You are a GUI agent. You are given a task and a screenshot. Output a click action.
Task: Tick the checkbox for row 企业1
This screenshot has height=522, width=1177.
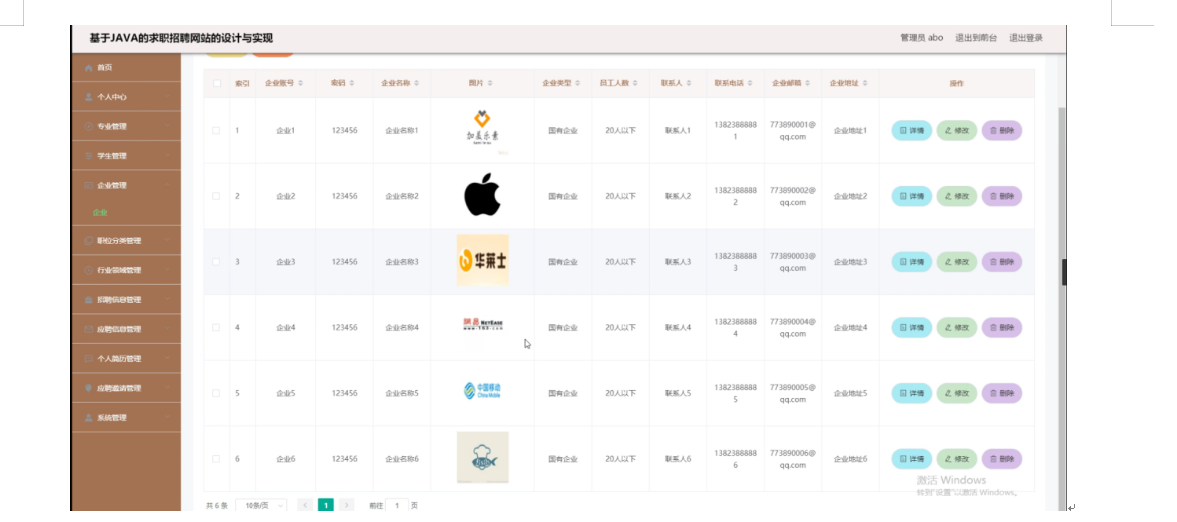click(x=216, y=131)
